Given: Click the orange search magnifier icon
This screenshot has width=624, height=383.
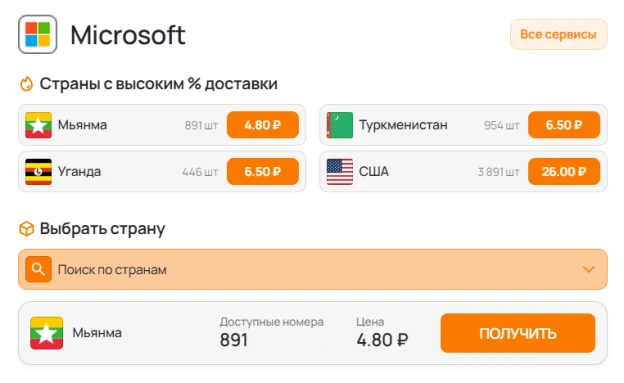Looking at the screenshot, I should [x=38, y=269].
